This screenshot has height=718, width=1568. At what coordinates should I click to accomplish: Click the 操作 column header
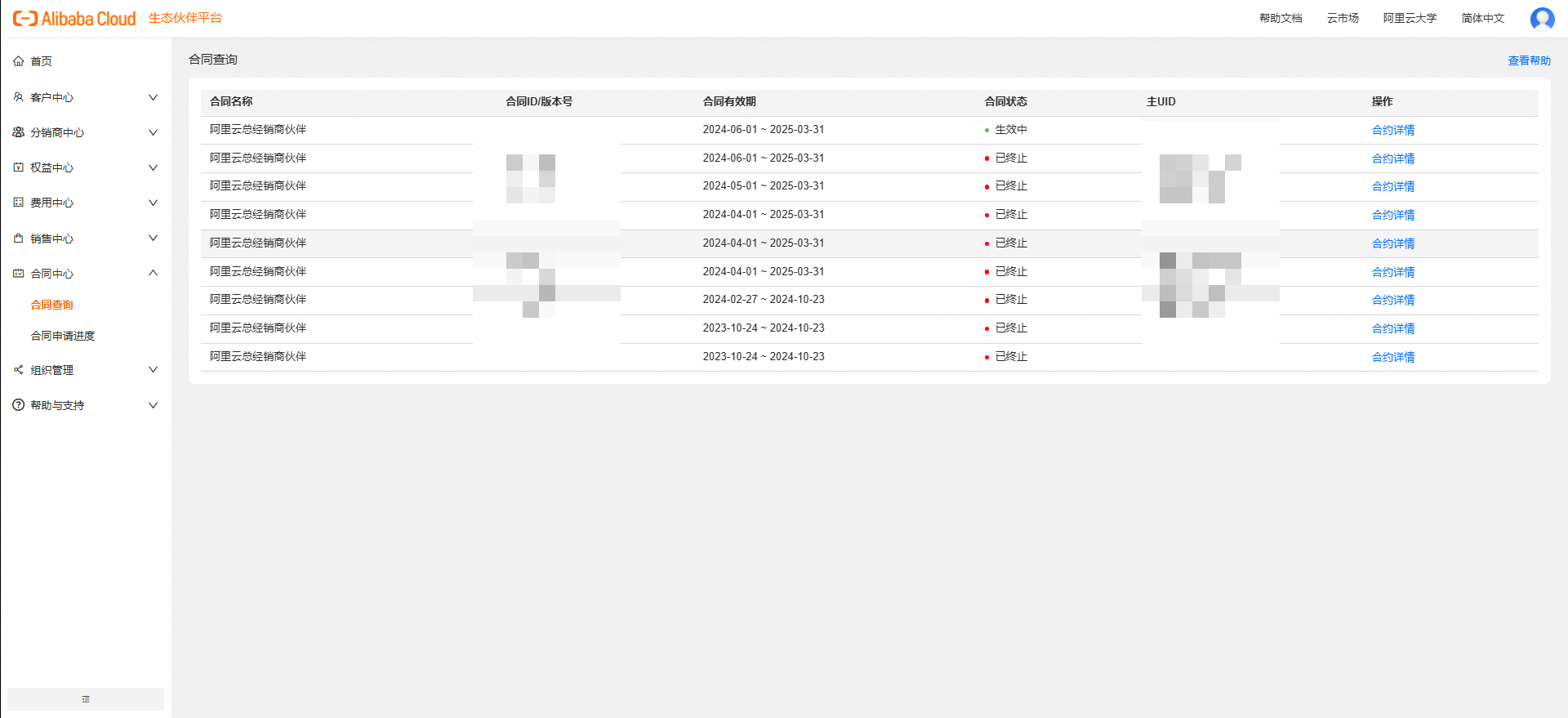(1383, 101)
